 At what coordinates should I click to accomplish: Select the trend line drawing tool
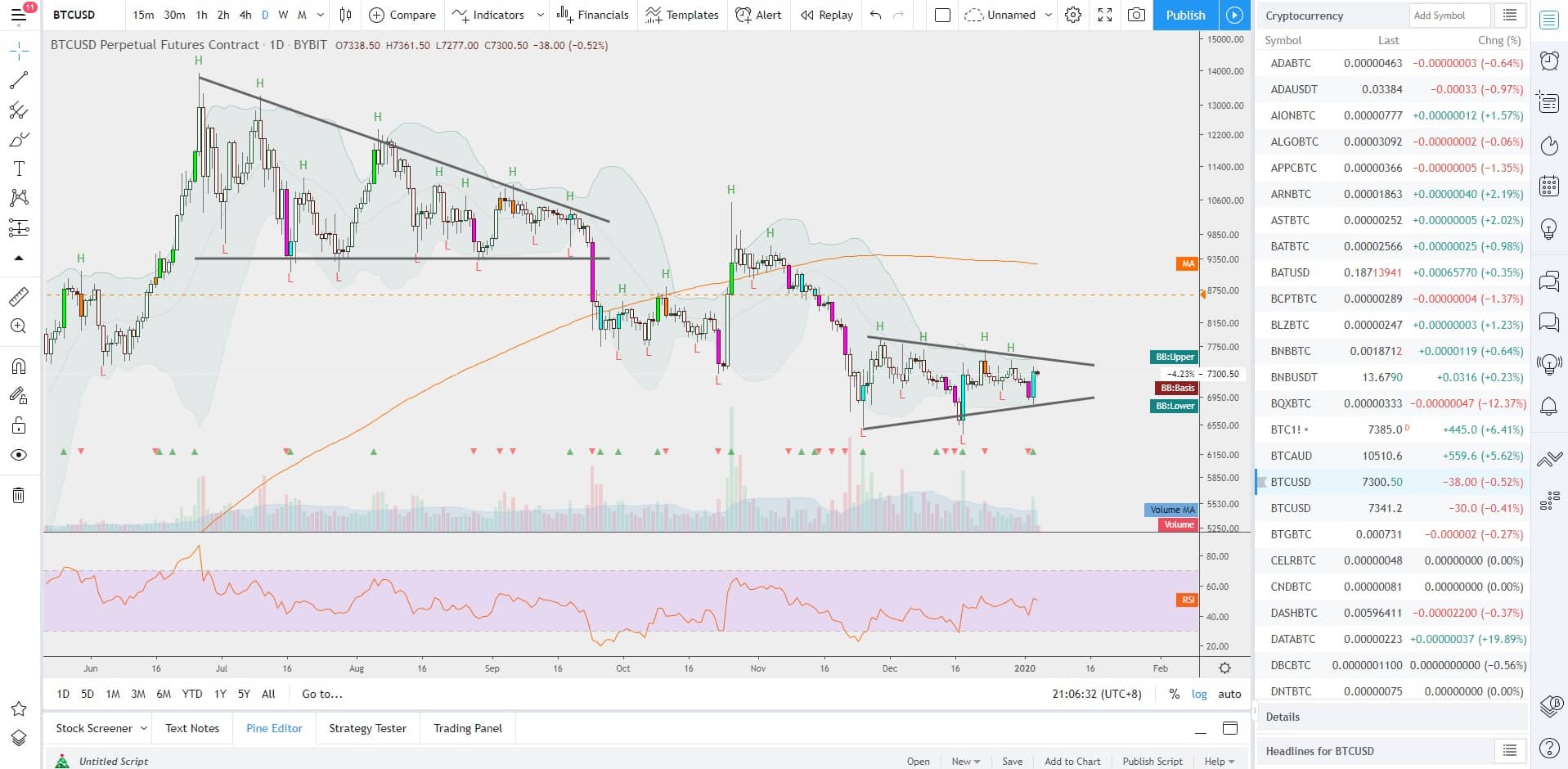point(19,80)
